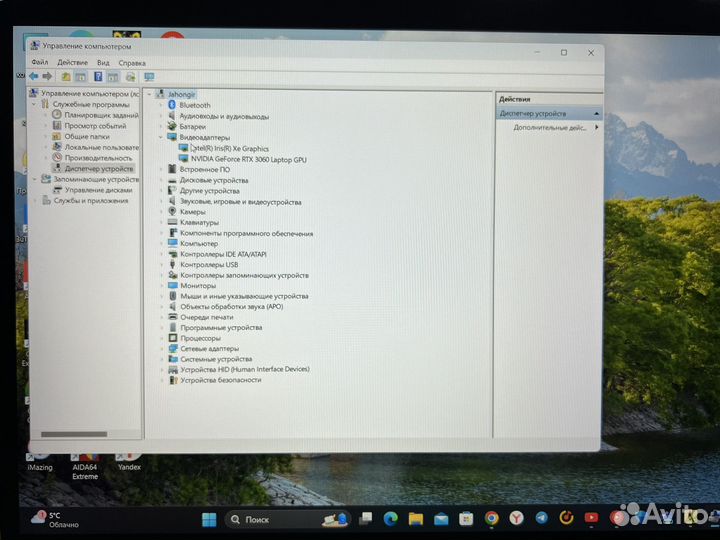Click the Back arrow in the toolbar
Viewport: 720px width, 540px height.
pyautogui.click(x=33, y=76)
